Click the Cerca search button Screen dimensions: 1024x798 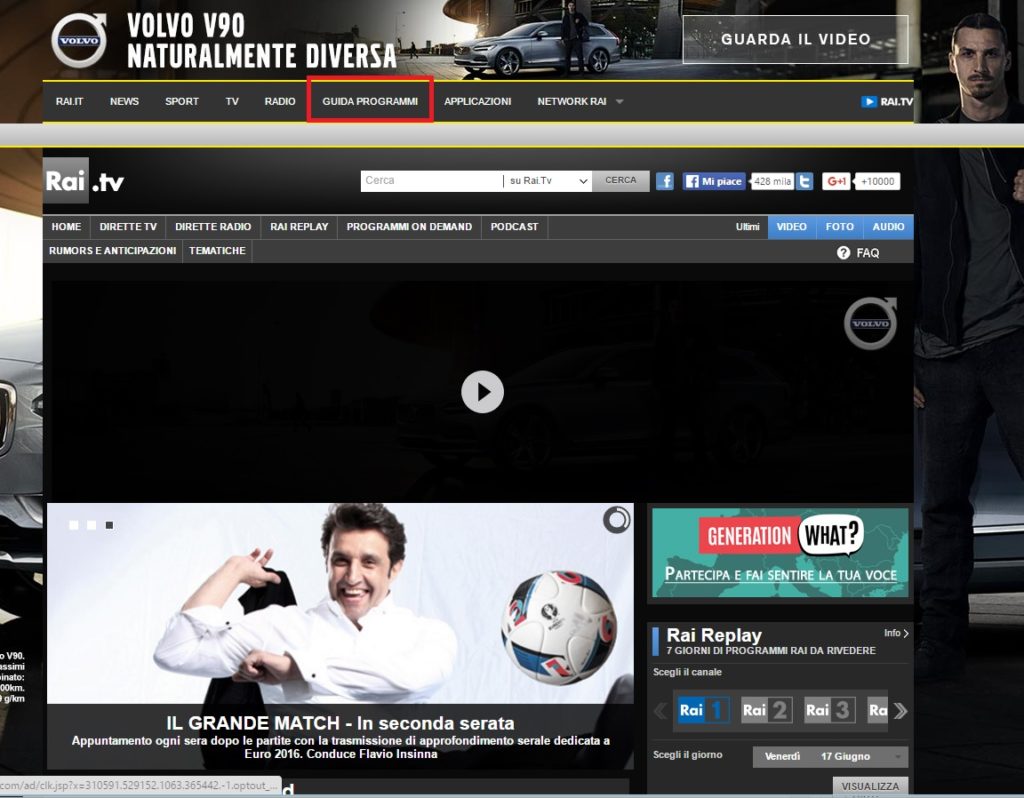tap(620, 181)
